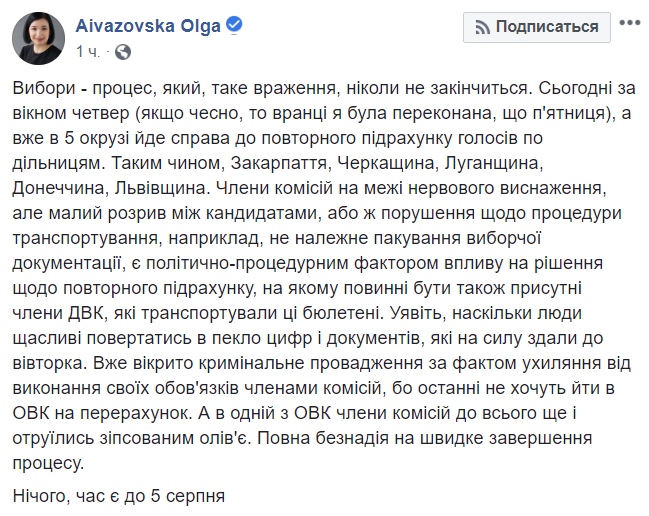Open the post via the '1 ч.' timestamp
Screen dimensions: 649x516
tap(88, 52)
